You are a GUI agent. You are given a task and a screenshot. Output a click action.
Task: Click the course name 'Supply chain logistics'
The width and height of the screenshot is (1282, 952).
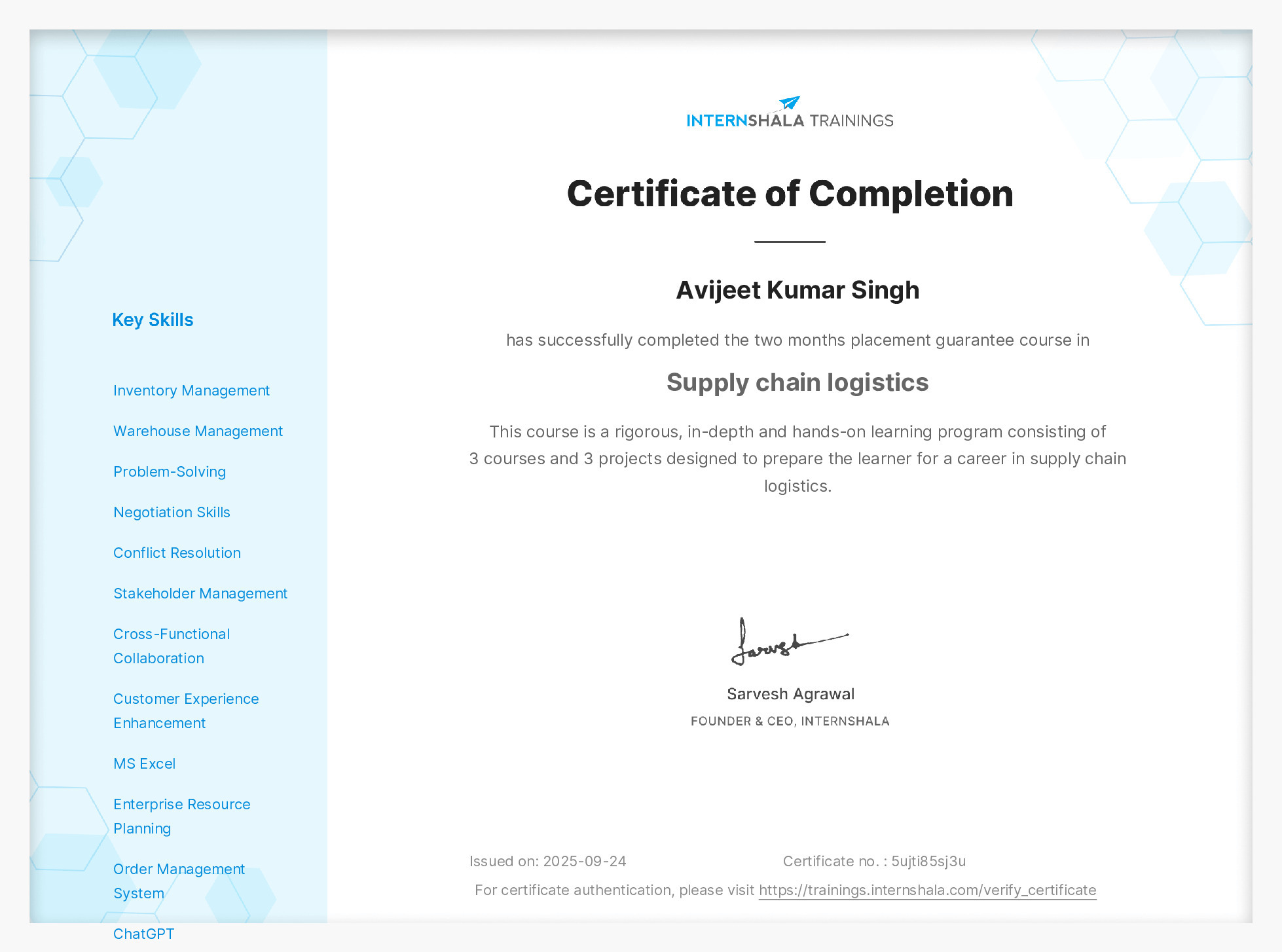pos(797,382)
